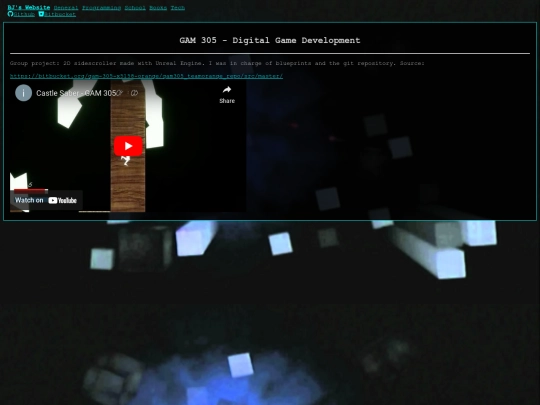540x405 pixels.
Task: Click the Bitbucket bucket icon
Action: click(41, 14)
